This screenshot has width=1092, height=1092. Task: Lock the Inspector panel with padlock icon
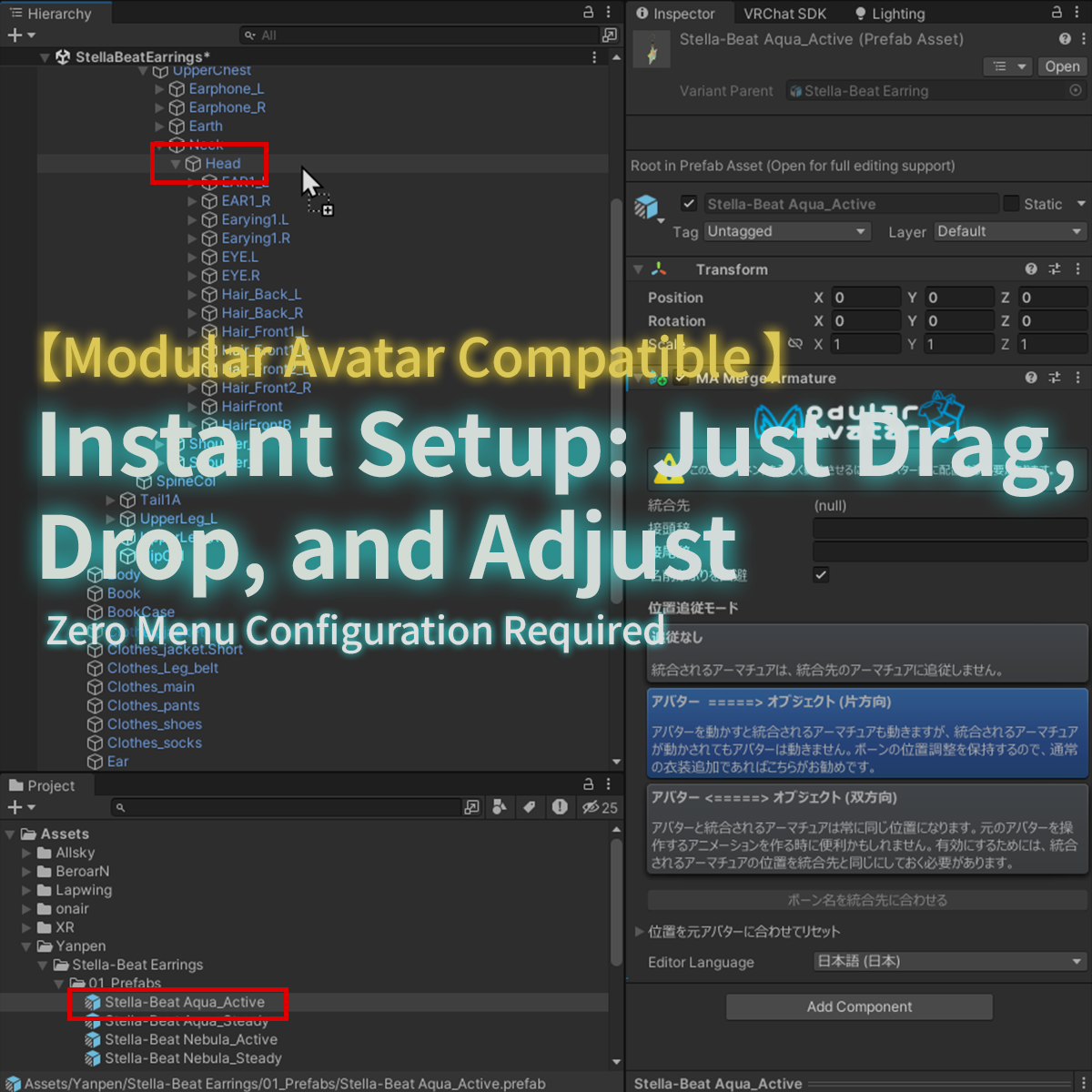click(x=1057, y=13)
